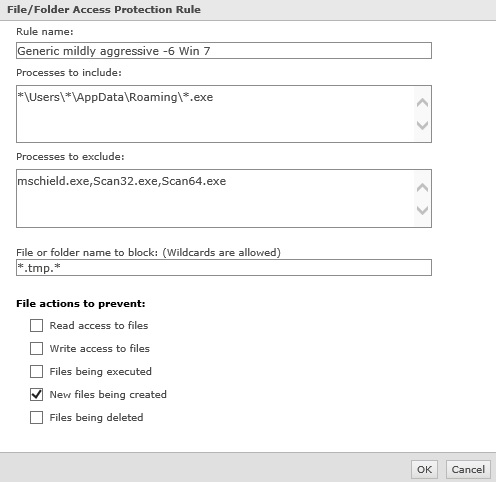
Task: Click the scroll-up arrow in Processes to exclude
Action: pos(422,187)
